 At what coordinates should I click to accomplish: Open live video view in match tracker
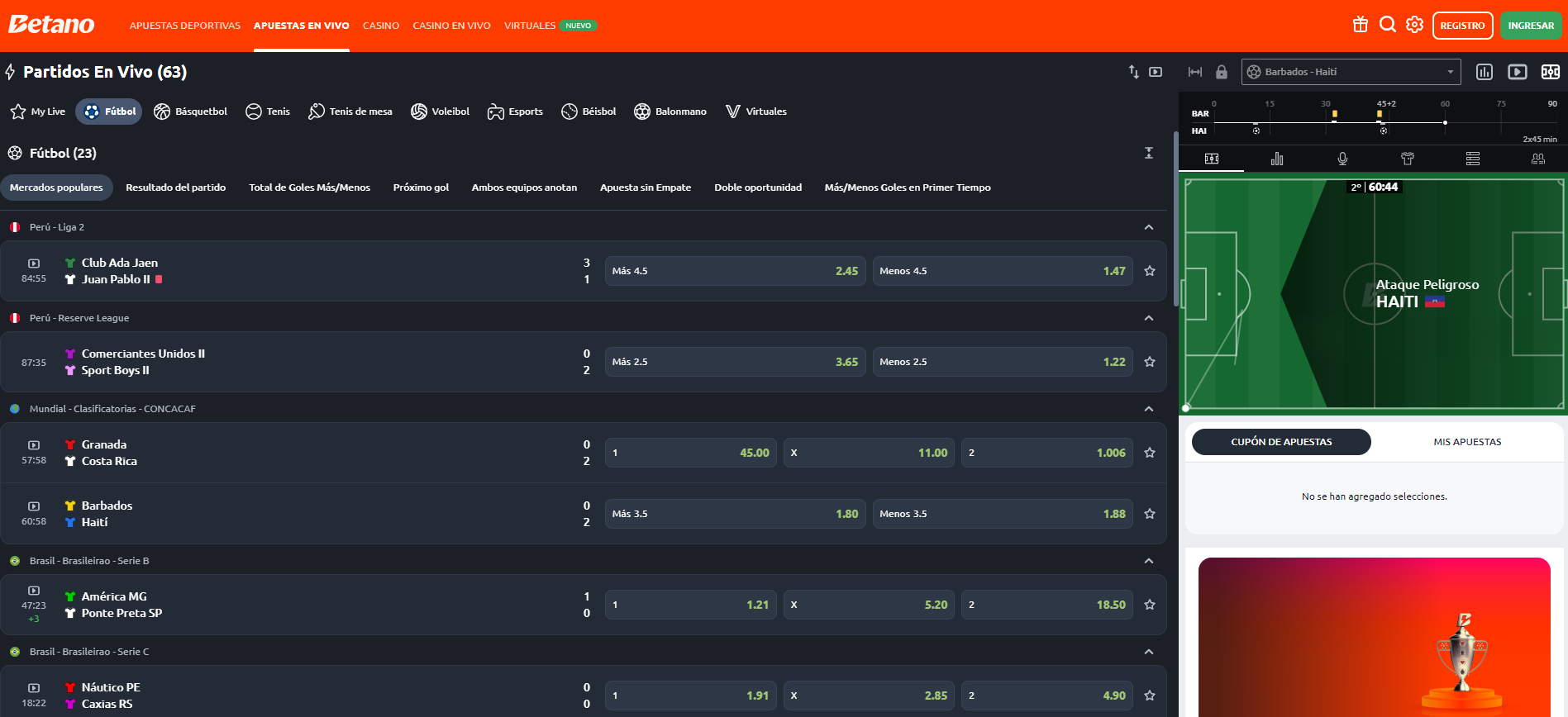point(1518,72)
